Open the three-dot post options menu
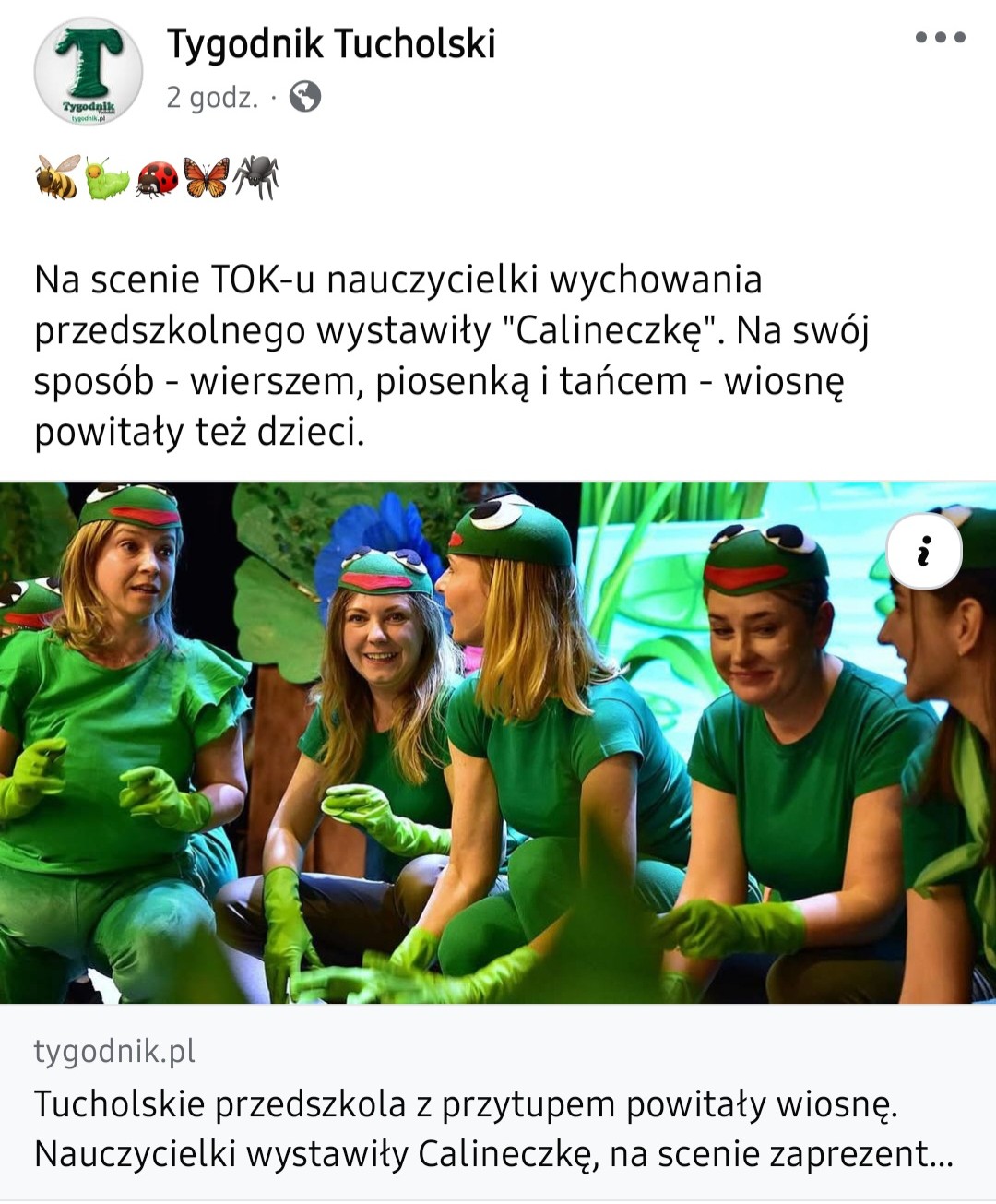The image size is (996, 1204). [940, 38]
